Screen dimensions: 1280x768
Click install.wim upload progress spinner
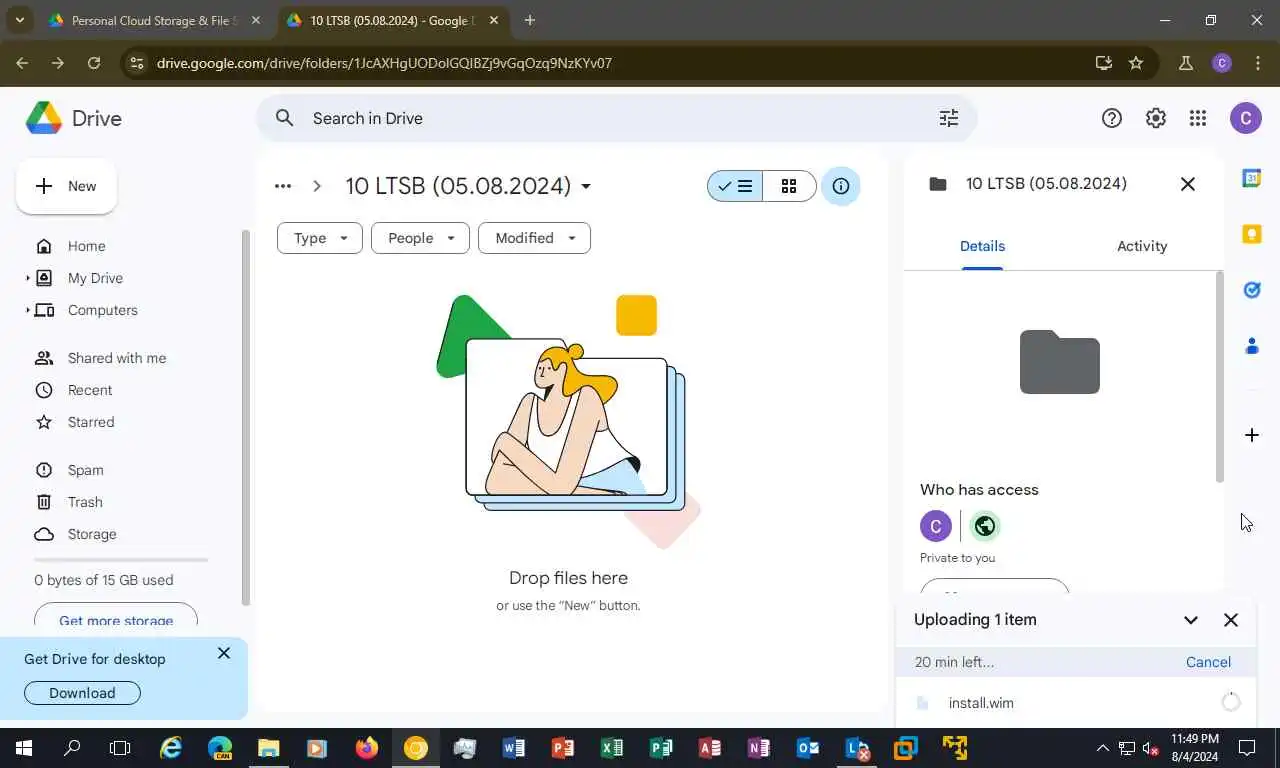click(x=1231, y=703)
